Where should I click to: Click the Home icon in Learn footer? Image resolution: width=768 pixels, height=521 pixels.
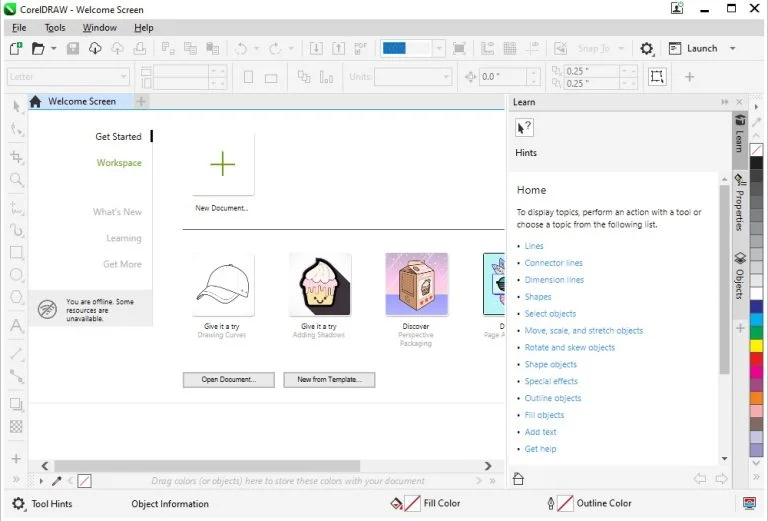point(518,478)
